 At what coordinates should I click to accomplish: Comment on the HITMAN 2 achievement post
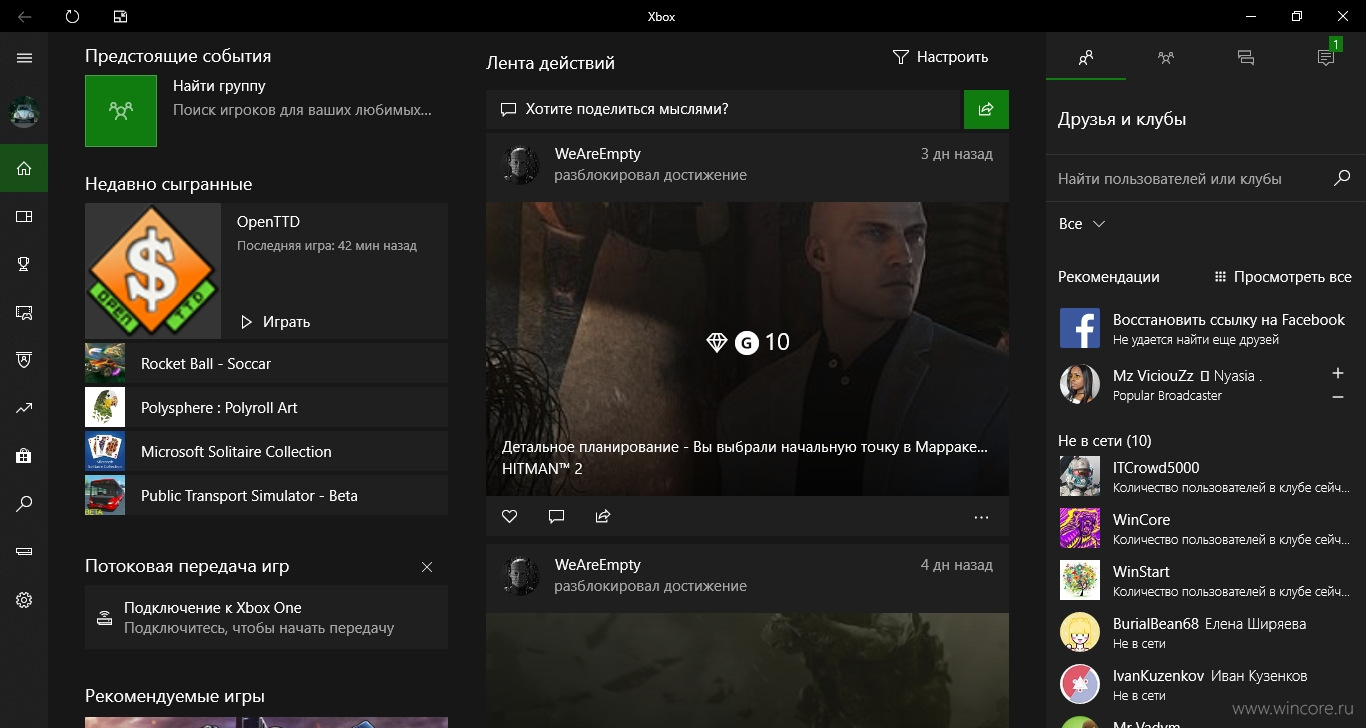(557, 517)
